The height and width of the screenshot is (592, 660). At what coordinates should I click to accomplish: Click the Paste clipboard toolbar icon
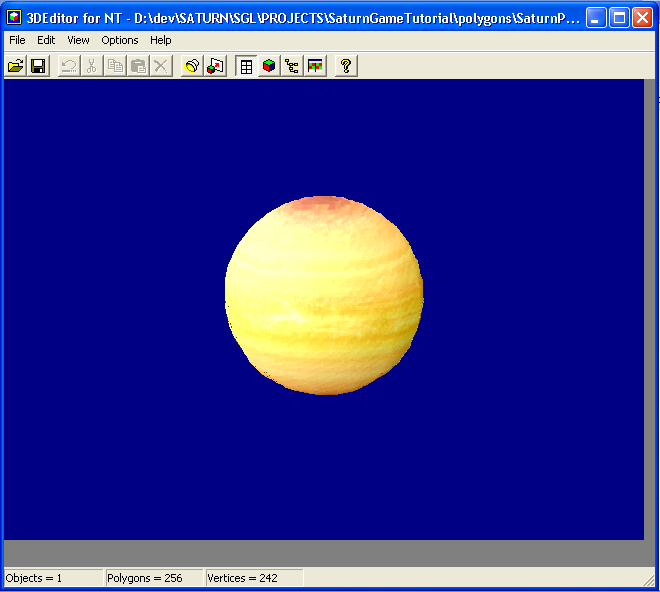coord(138,66)
